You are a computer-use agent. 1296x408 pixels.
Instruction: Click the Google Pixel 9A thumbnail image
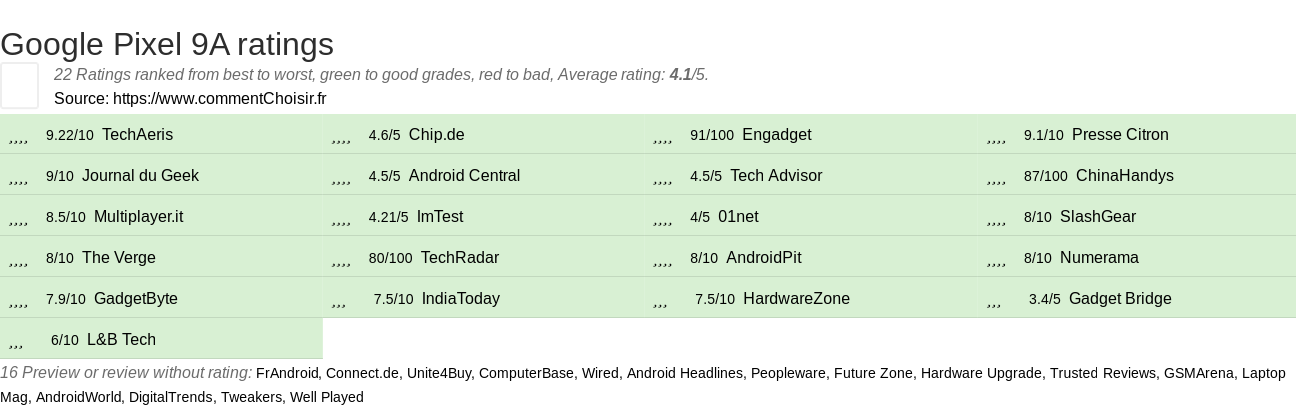point(19,85)
